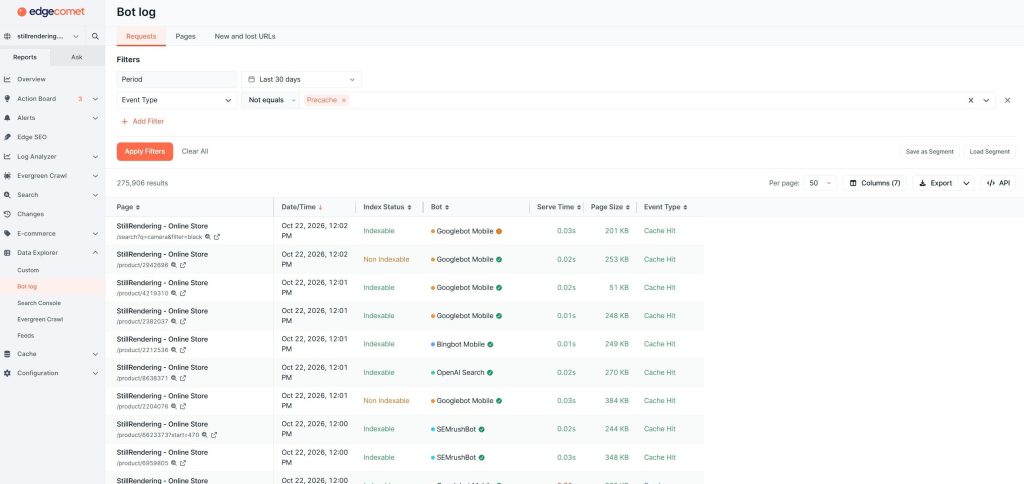Inspect the /product/2942696 magnifier icon
Viewport: 1024px width, 484px height.
click(174, 265)
